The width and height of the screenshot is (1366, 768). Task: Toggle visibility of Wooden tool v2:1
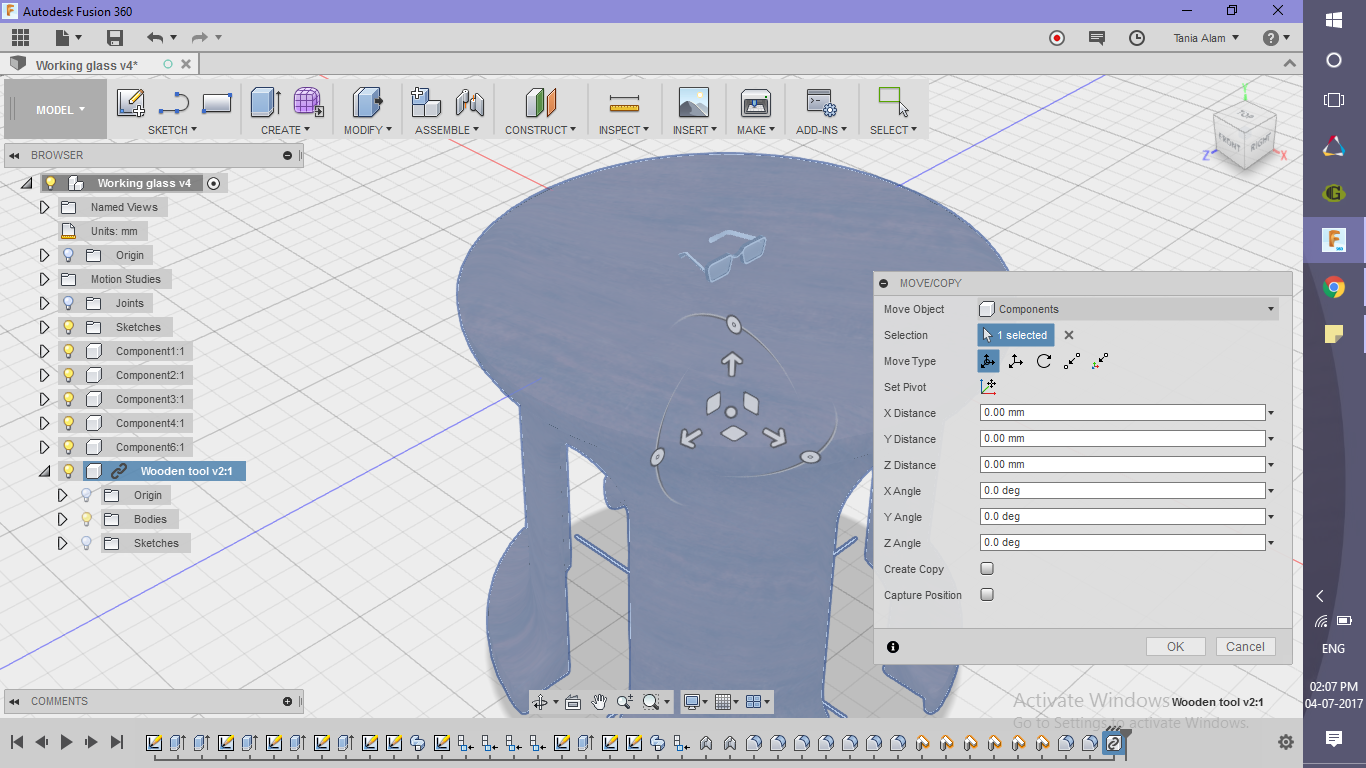click(69, 471)
